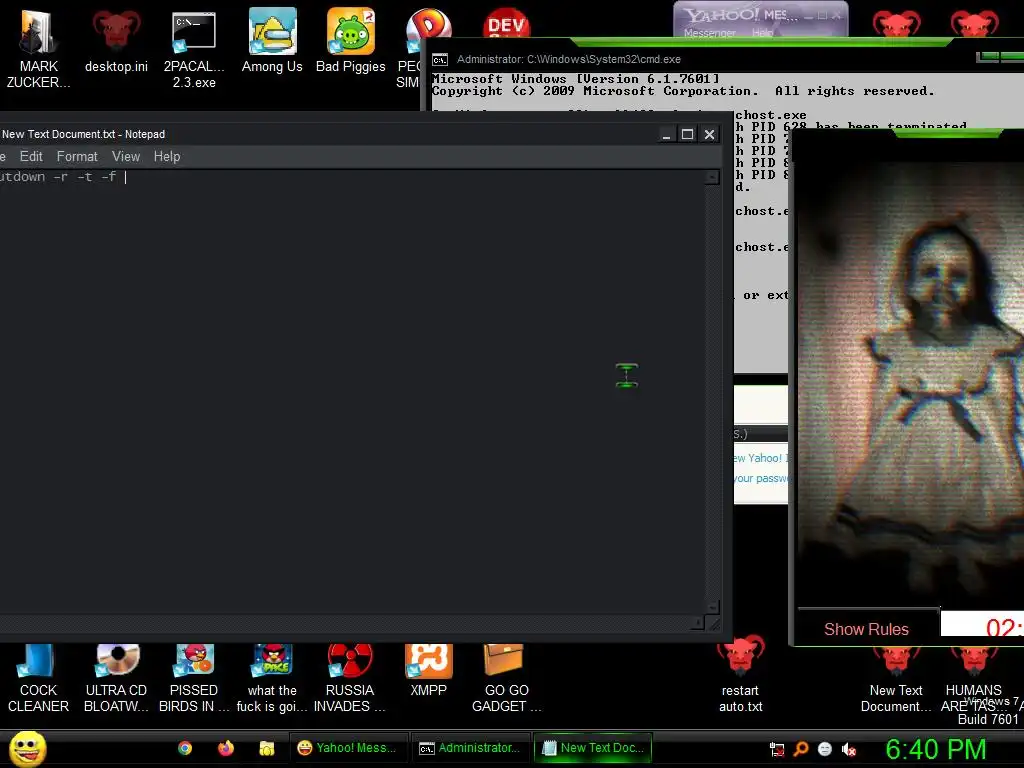Screen dimensions: 1024x768
Task: Select the red DEV desktop icon
Action: tap(506, 24)
